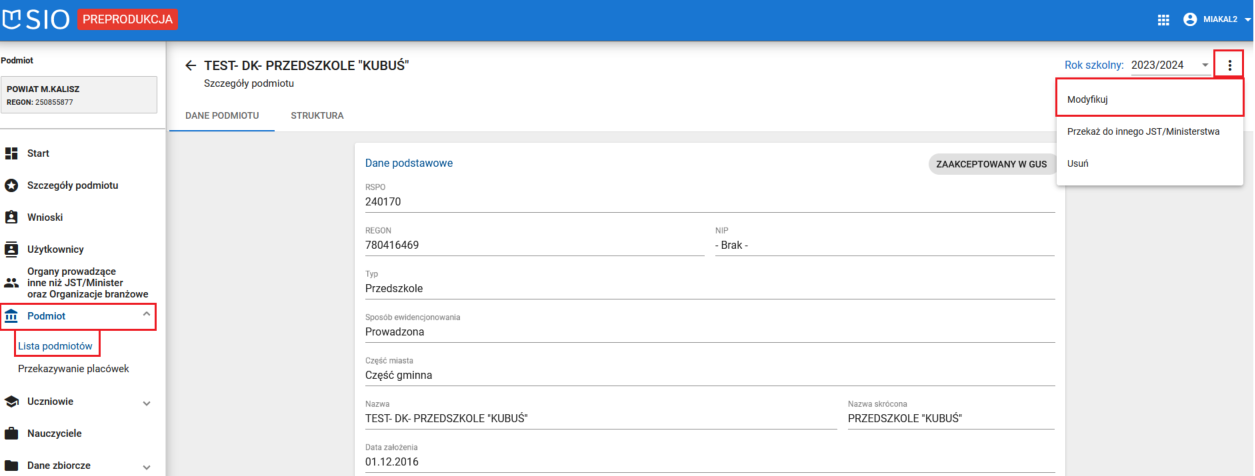Open the three-dot more options menu

(x=1229, y=65)
